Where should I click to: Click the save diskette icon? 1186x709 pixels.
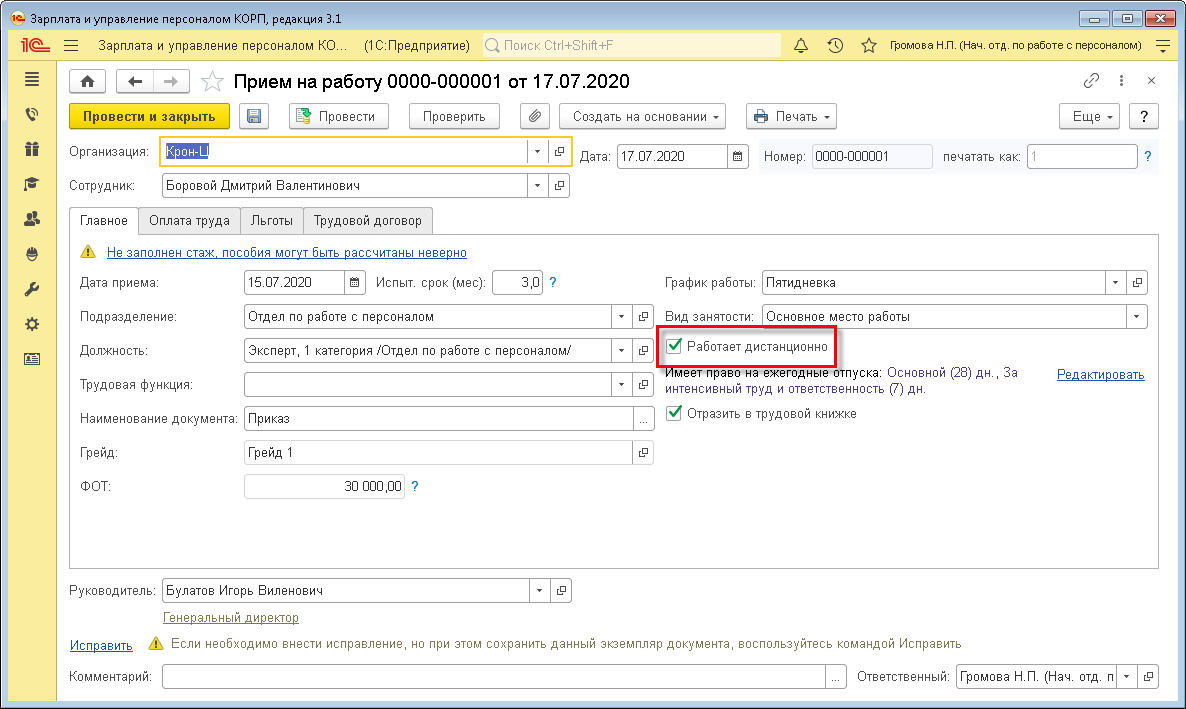pyautogui.click(x=253, y=117)
